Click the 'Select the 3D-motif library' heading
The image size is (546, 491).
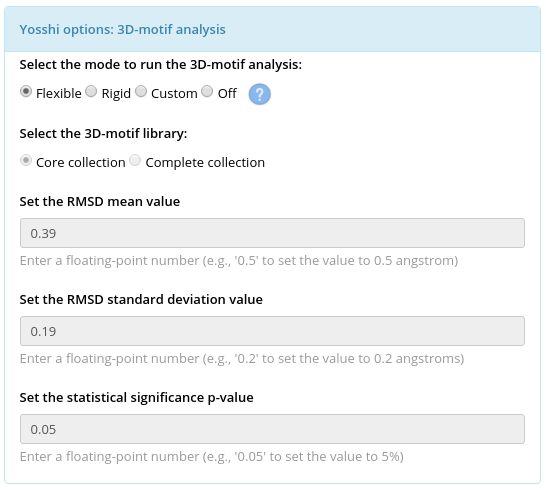point(103,134)
